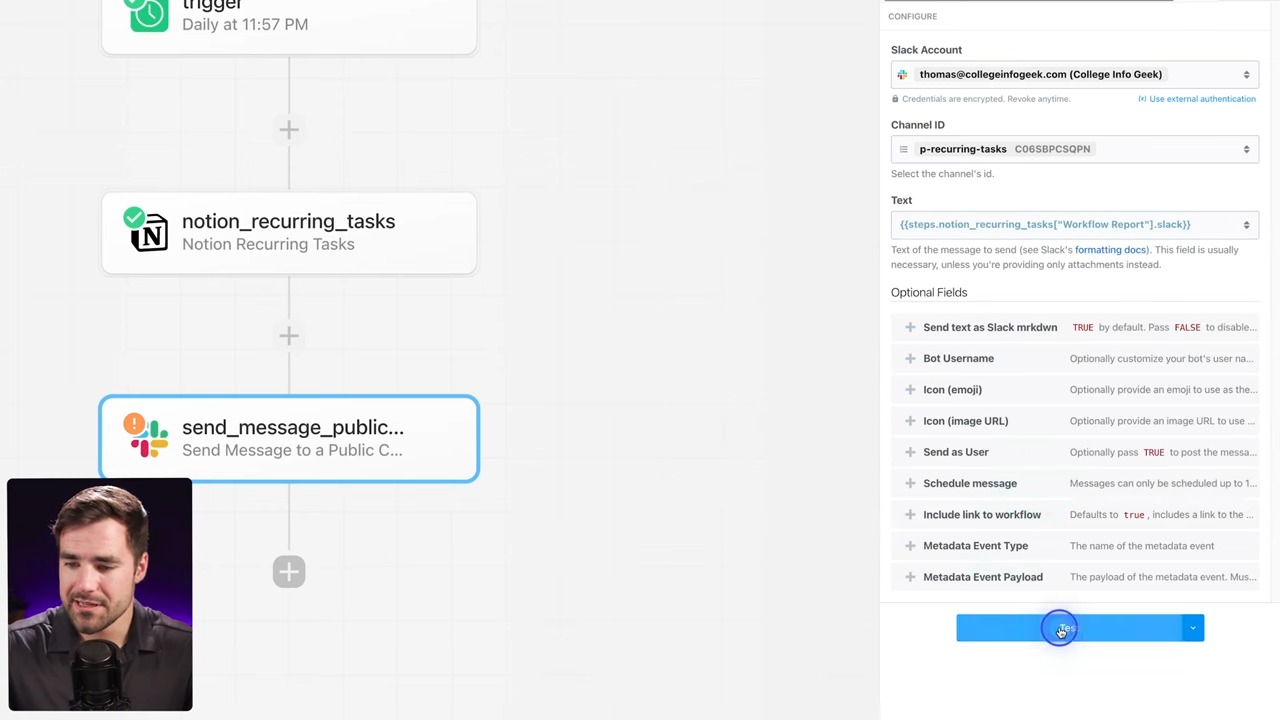Select the Metadata Event Type field

click(975, 546)
